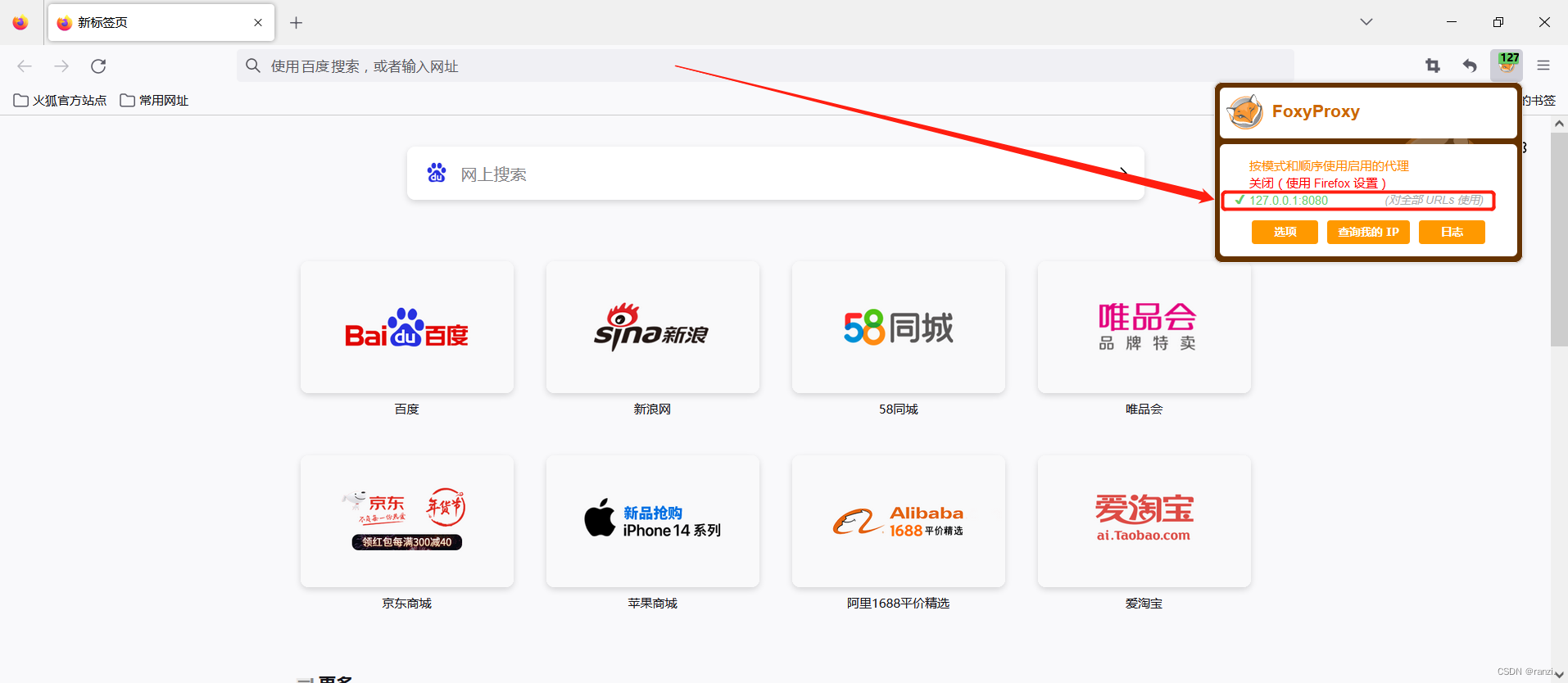Choose 按模式和顺序使用启用的代理 mode
Viewport: 1568px width, 683px height.
click(x=1329, y=166)
